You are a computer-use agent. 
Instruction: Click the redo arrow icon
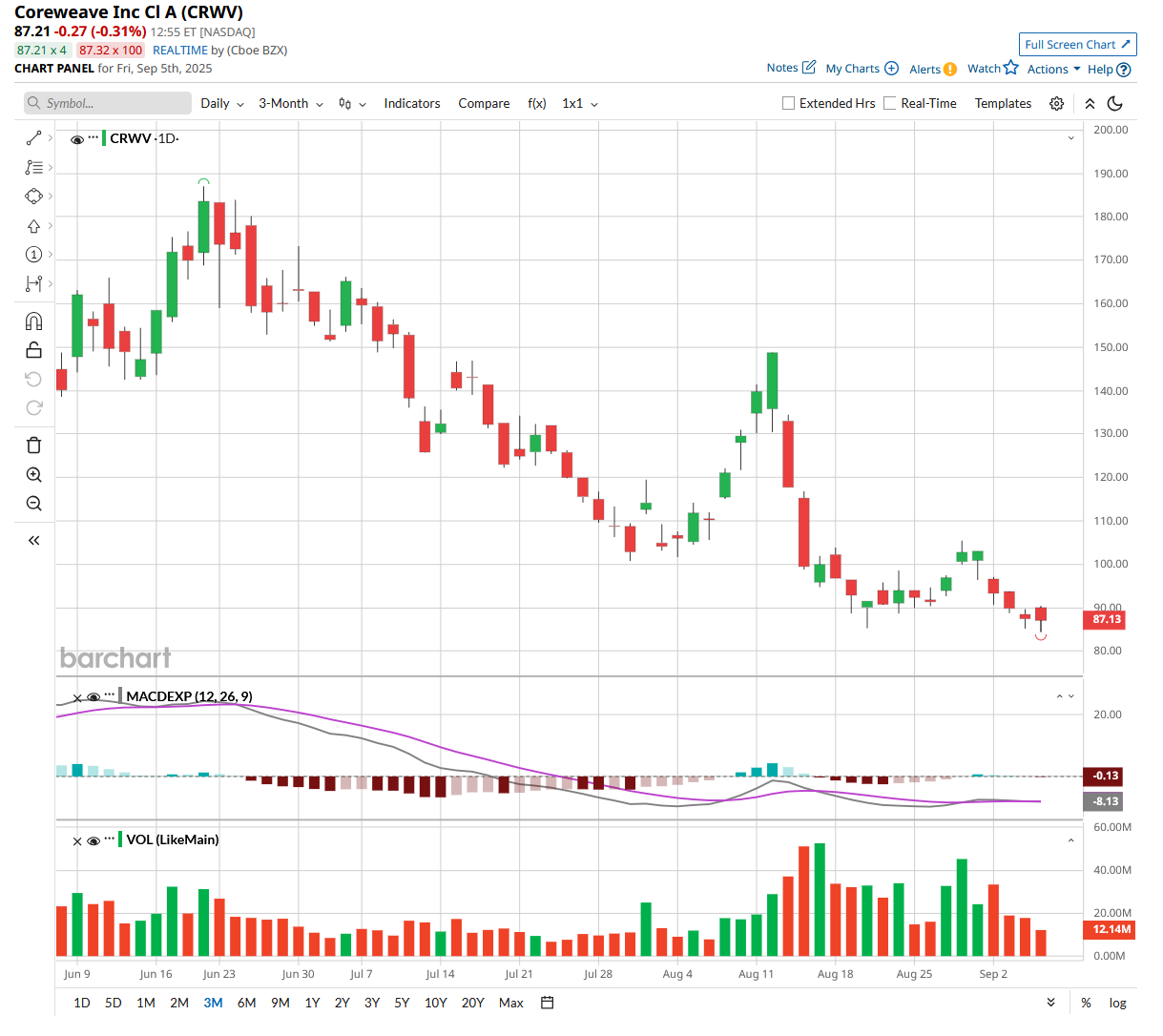click(x=33, y=407)
